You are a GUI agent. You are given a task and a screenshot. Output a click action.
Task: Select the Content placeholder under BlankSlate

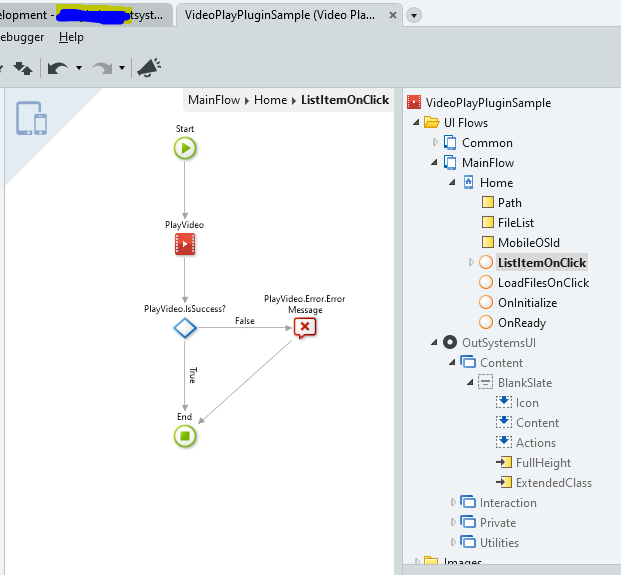pyautogui.click(x=537, y=423)
